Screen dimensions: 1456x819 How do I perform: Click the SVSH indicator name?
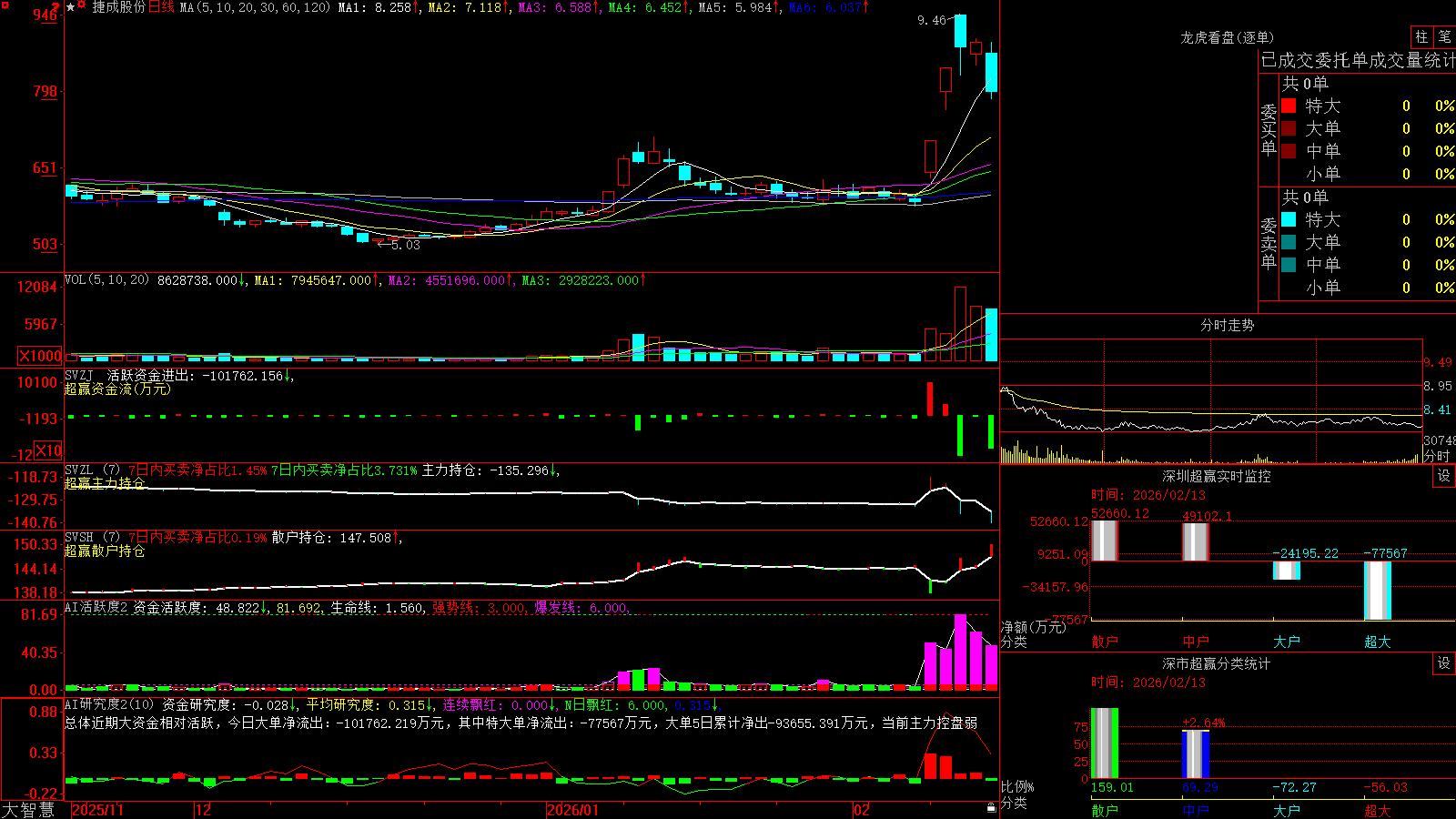point(79,538)
